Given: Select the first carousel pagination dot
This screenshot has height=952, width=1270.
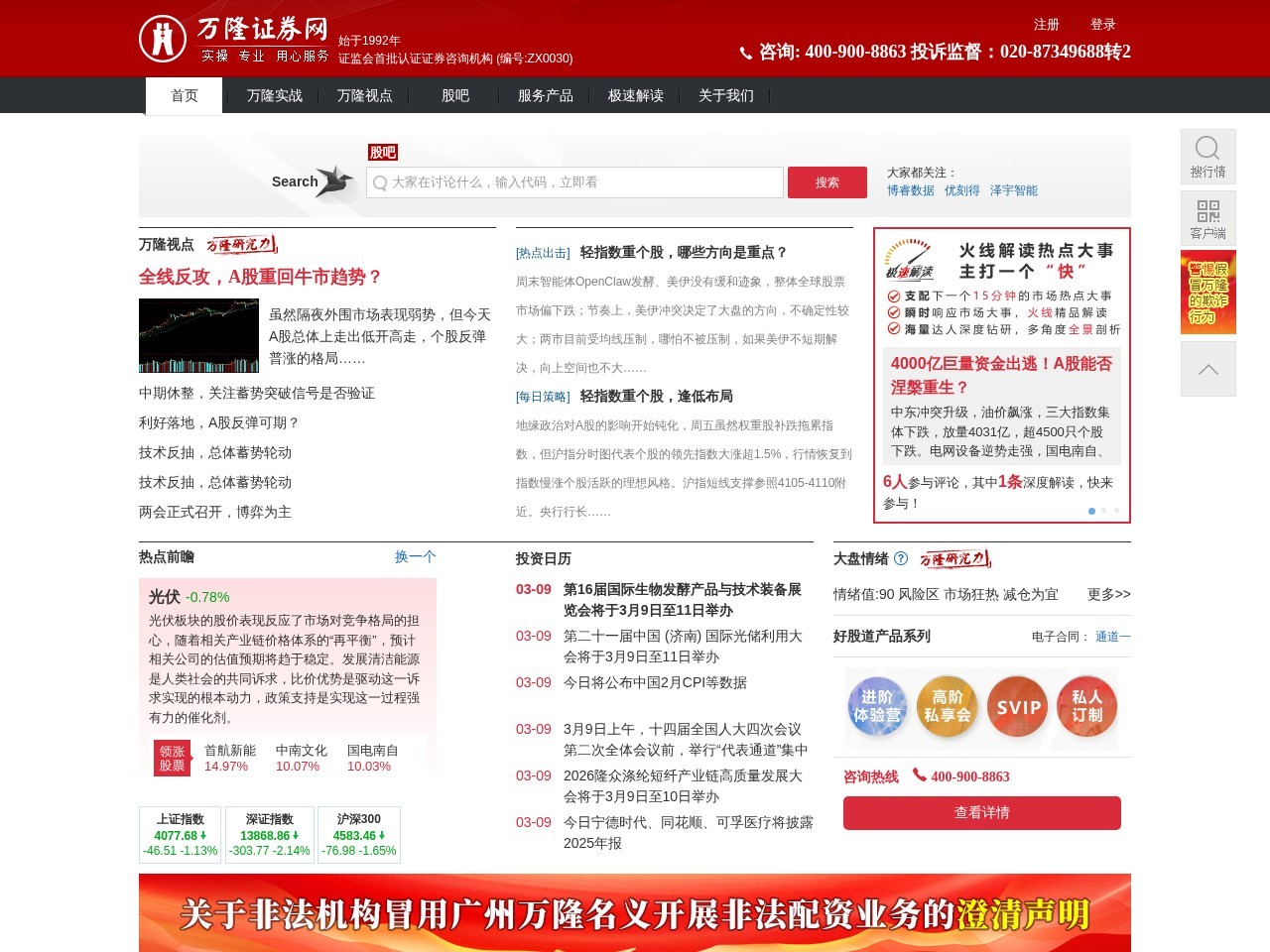Looking at the screenshot, I should point(1091,511).
